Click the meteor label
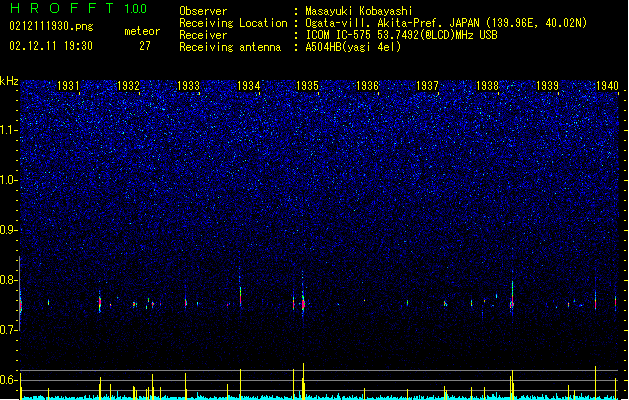629x400 pixels. tap(142, 31)
